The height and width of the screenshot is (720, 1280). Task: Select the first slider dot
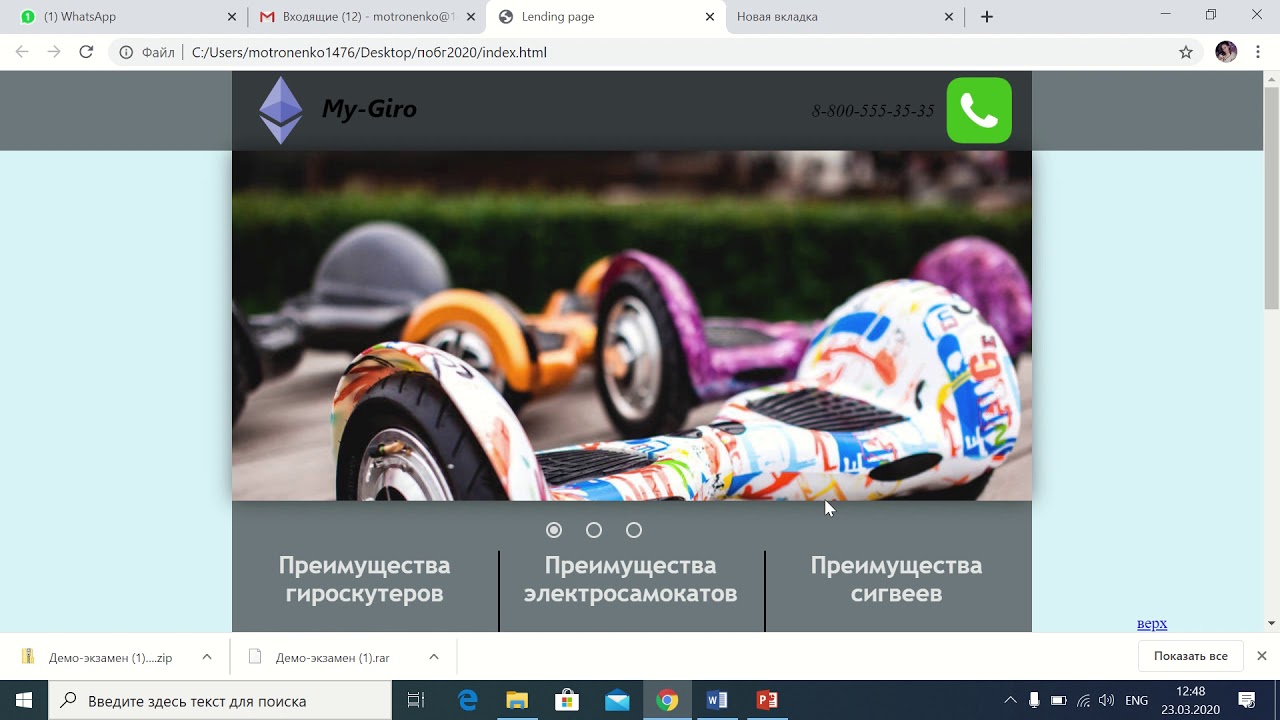click(x=554, y=530)
